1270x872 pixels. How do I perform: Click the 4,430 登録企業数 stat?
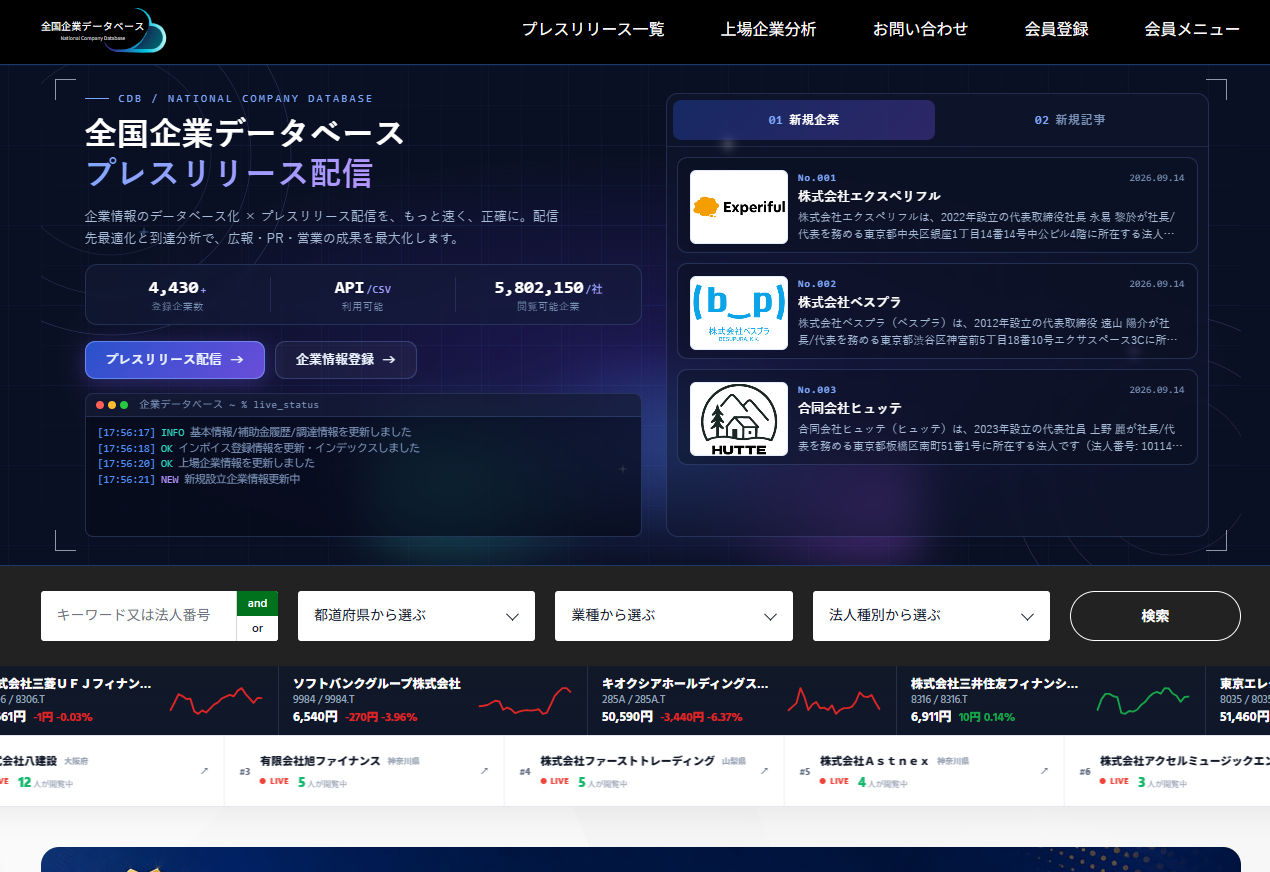177,295
